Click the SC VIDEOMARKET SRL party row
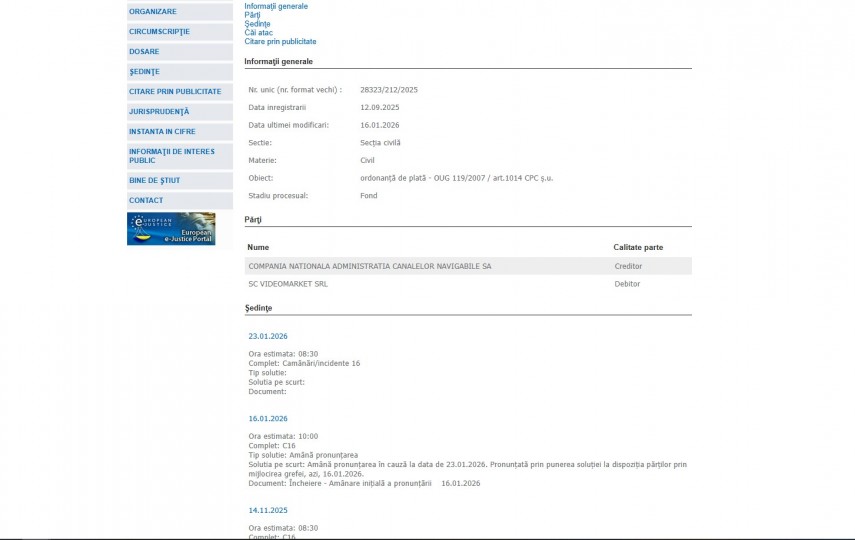The width and height of the screenshot is (855, 540). [288, 284]
